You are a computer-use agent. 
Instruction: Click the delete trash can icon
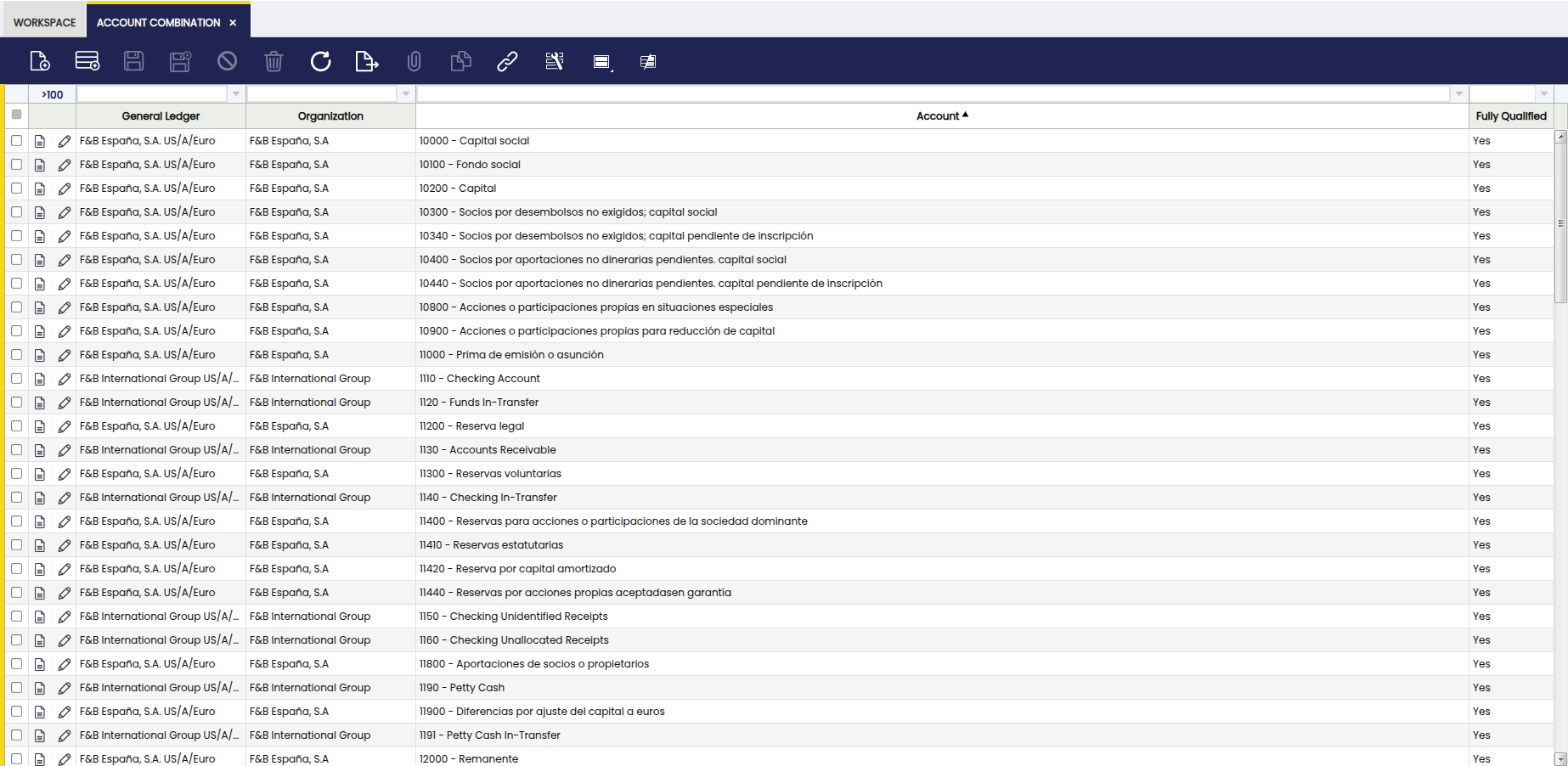[274, 61]
